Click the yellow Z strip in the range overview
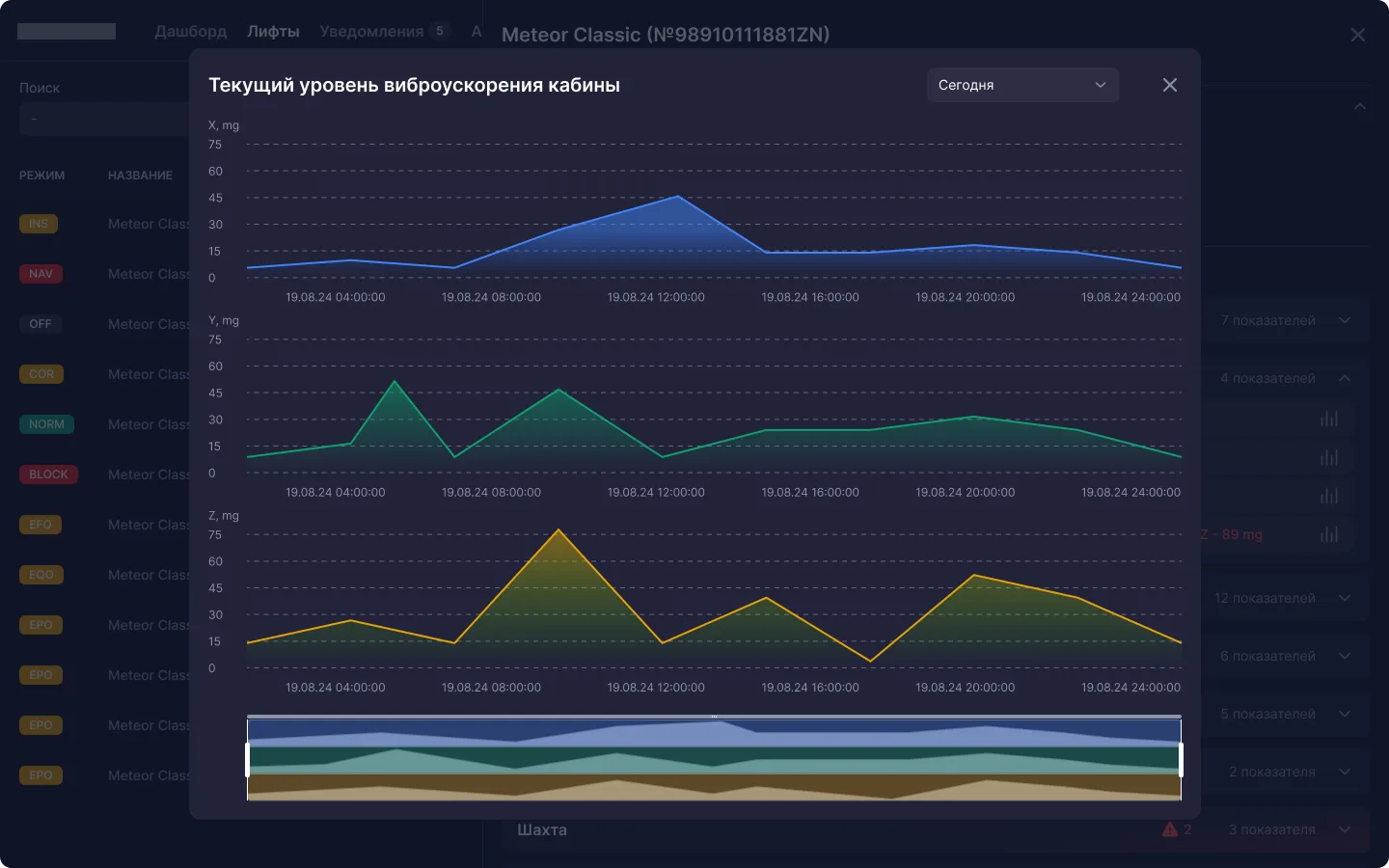1389x868 pixels. [714, 787]
